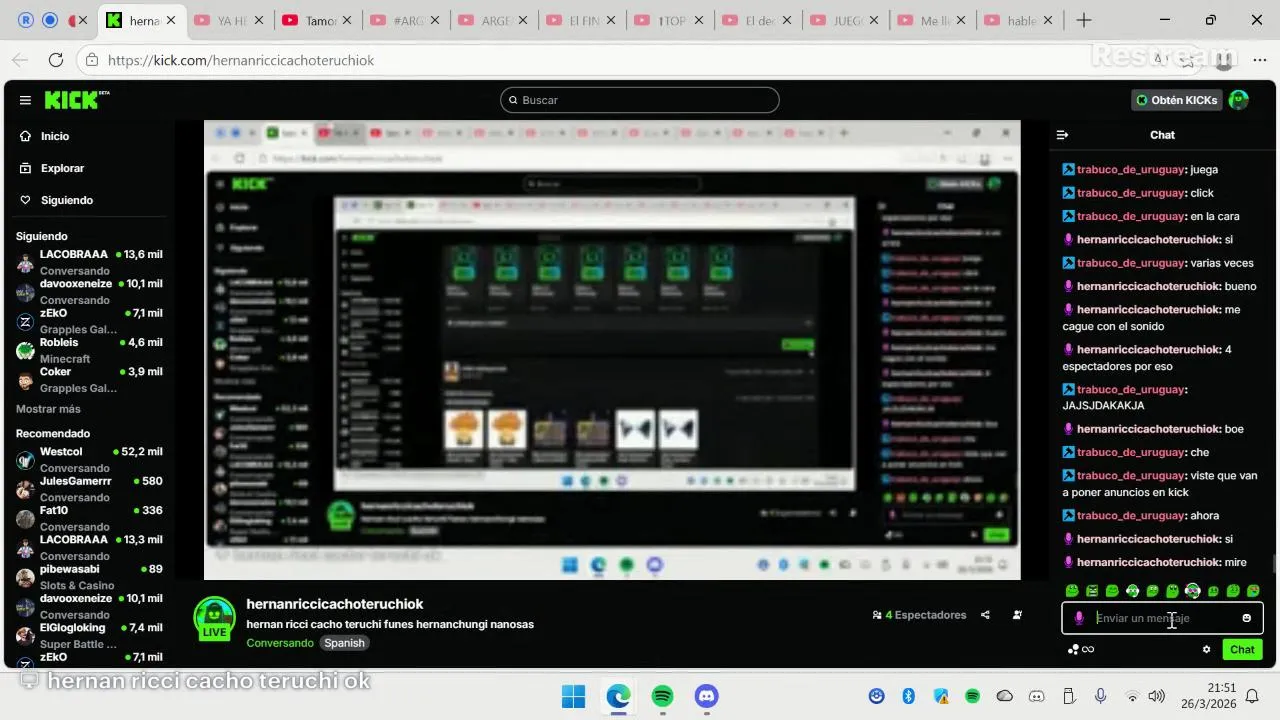Viewport: 1280px width, 720px height.
Task: Collapse the chat panel with the arrow icon
Action: pyautogui.click(x=1063, y=135)
